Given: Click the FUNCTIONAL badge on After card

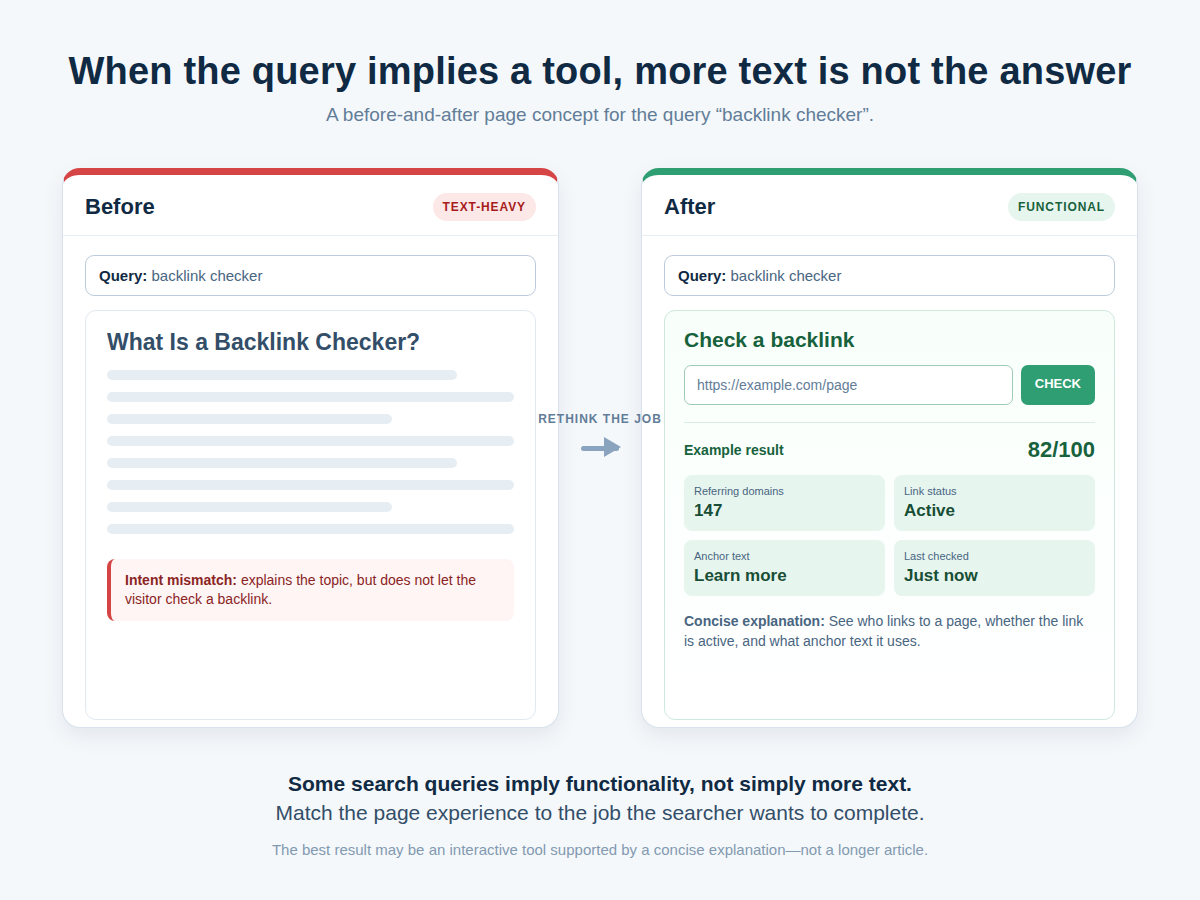Looking at the screenshot, I should 1061,207.
